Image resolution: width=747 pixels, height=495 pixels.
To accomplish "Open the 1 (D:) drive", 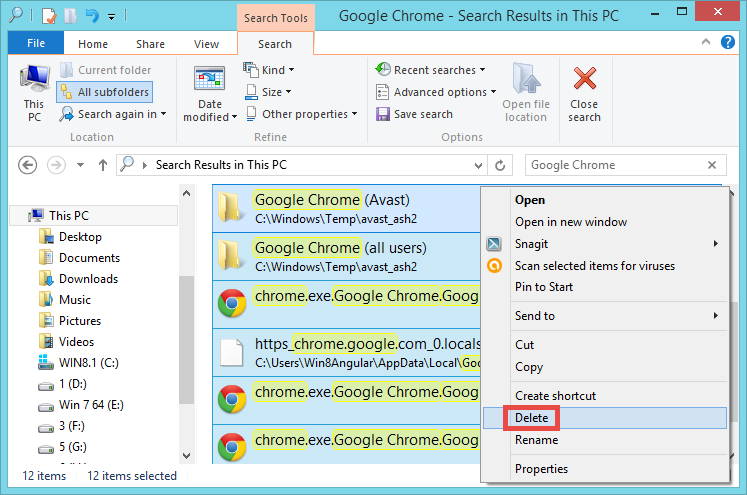I will click(63, 384).
